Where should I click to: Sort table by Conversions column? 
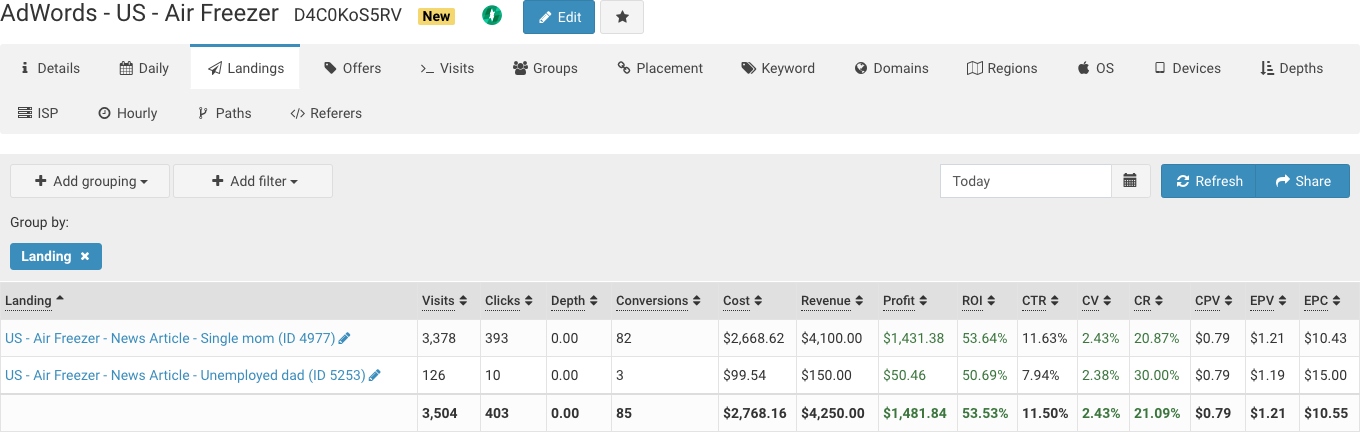658,300
